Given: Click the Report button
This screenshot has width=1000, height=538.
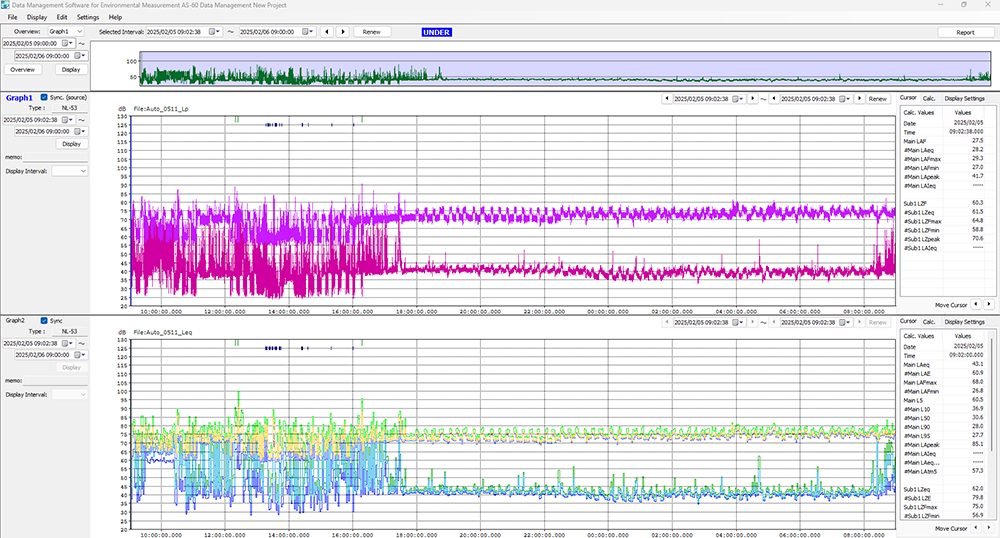Looking at the screenshot, I should pos(965,33).
